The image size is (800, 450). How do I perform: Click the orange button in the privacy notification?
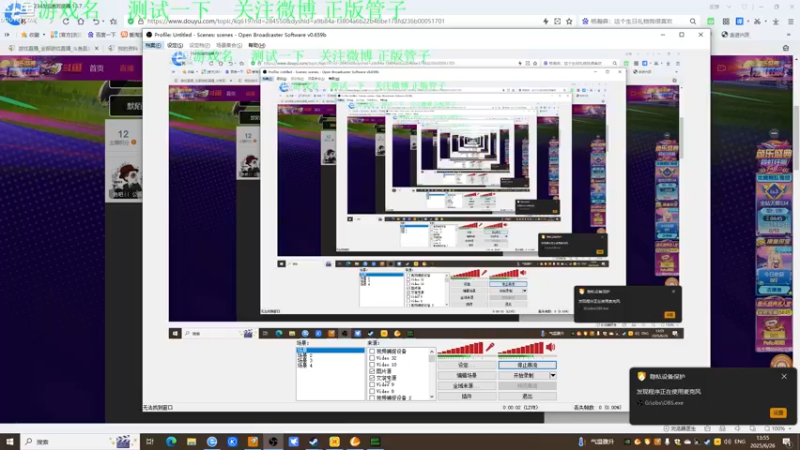click(x=778, y=413)
